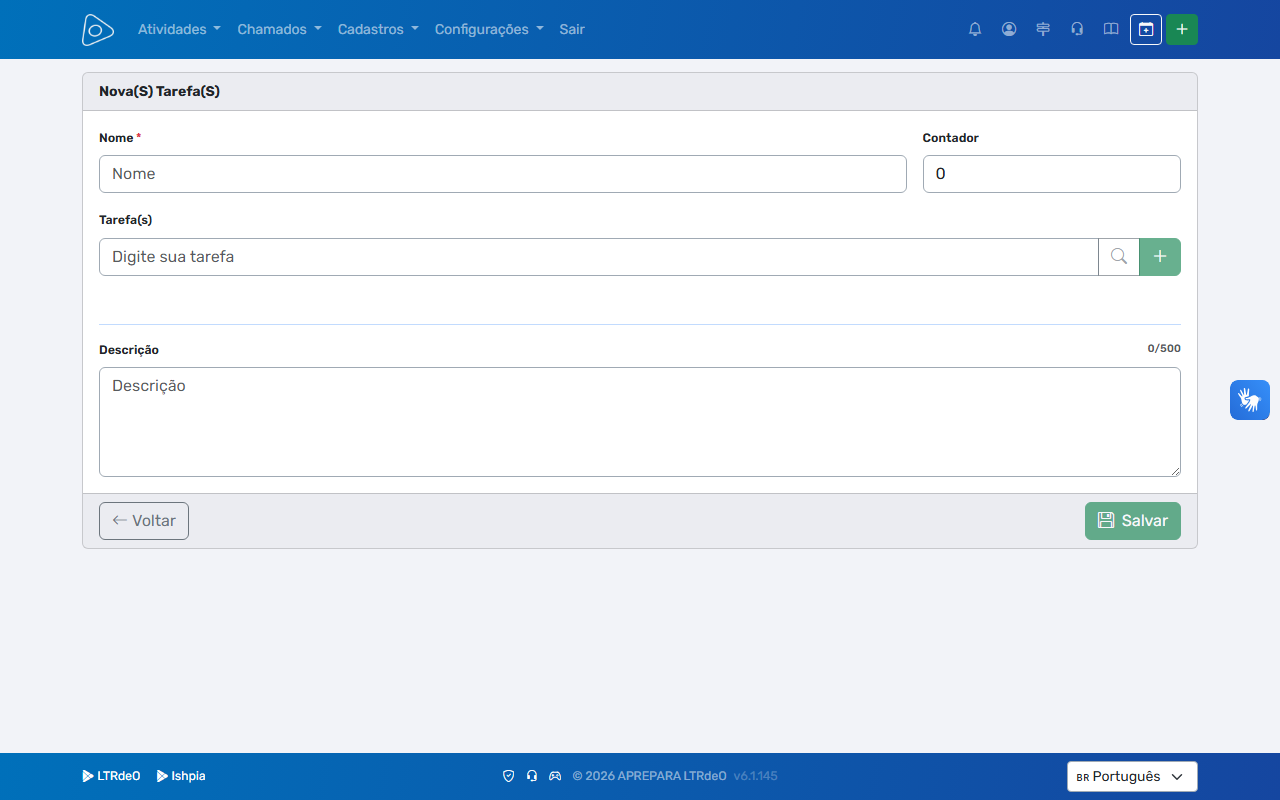The height and width of the screenshot is (800, 1280).
Task: Click the Salvar button
Action: pyautogui.click(x=1133, y=521)
